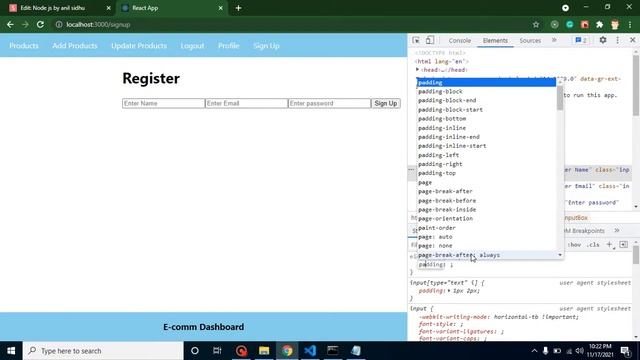Select the padding autocomplete suggestion
Screen dimensions: 640x360
click(486, 82)
